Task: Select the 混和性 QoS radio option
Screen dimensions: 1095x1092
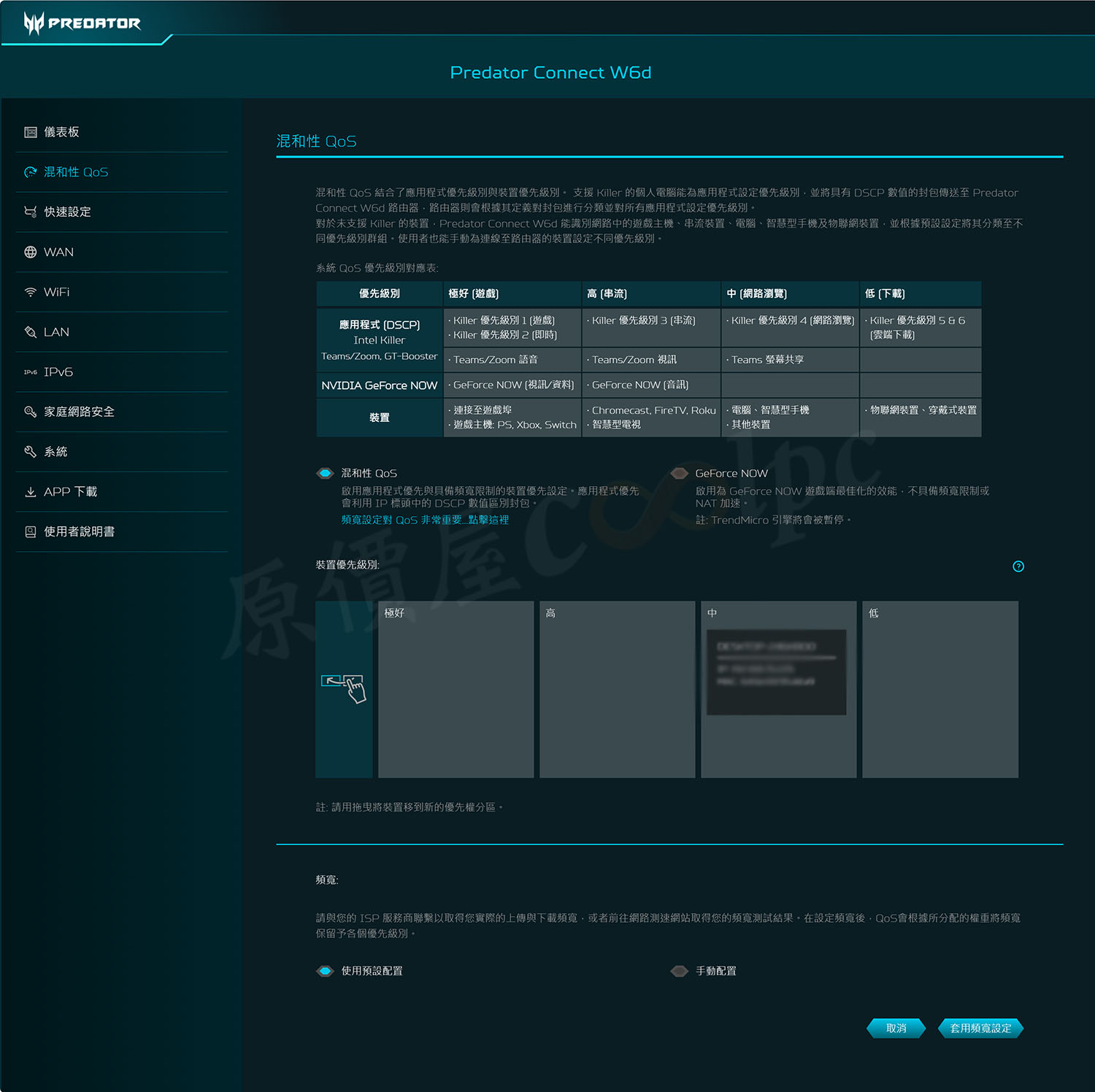Action: point(325,473)
